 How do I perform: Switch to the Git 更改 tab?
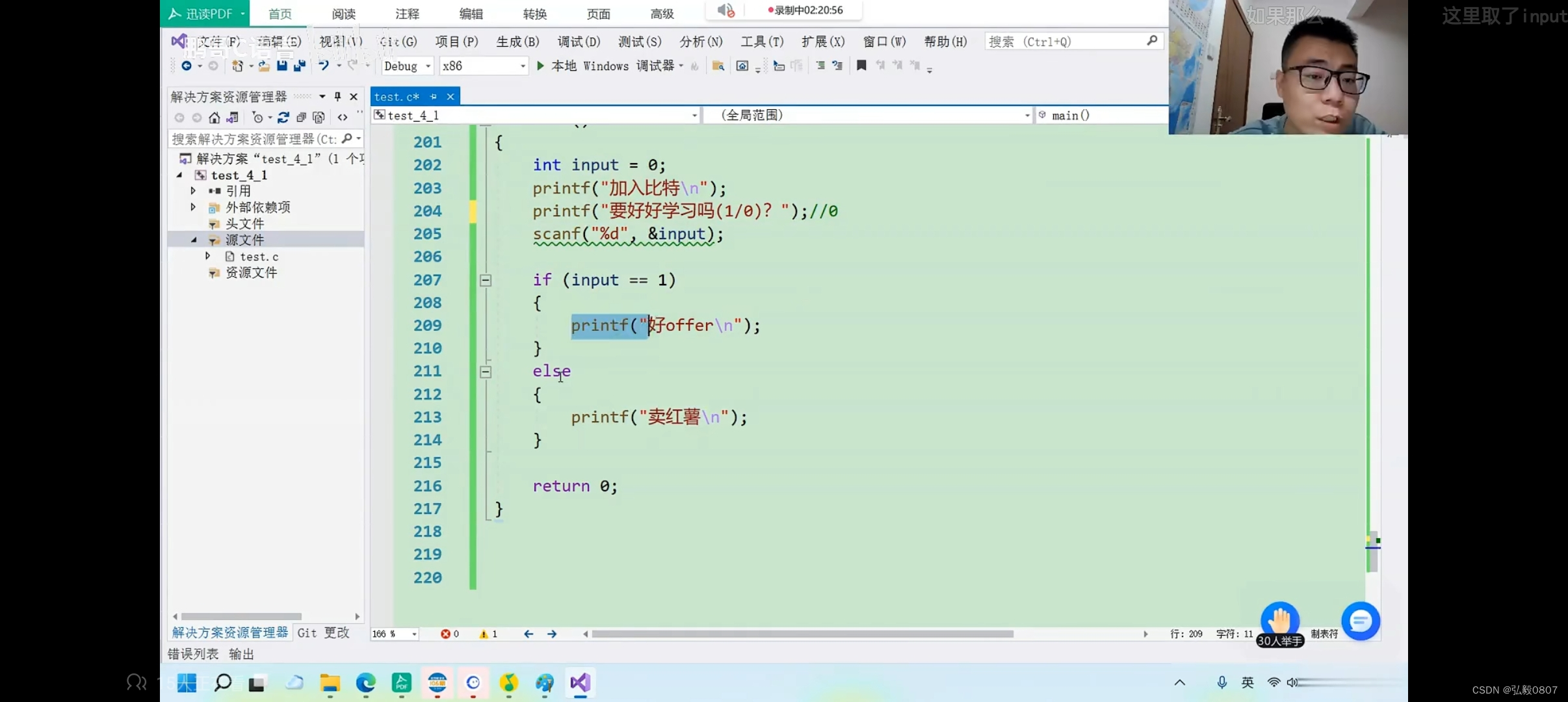323,632
